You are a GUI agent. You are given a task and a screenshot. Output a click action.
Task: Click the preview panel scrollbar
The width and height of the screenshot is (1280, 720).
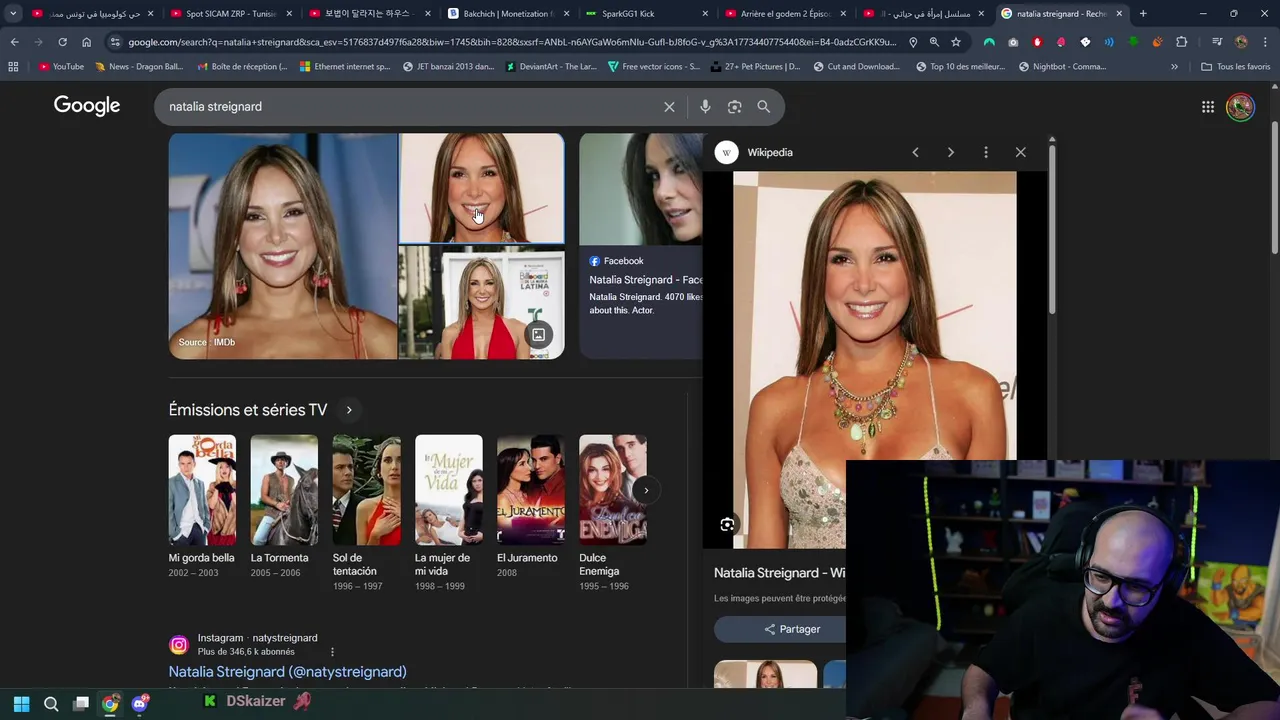(x=1052, y=230)
